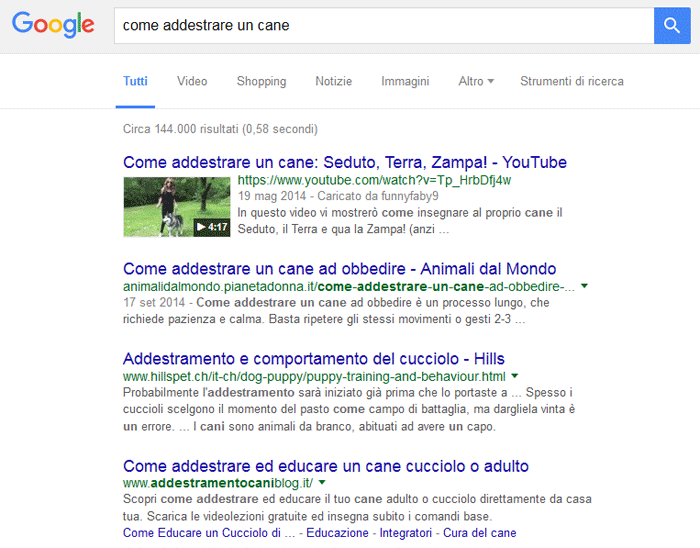The width and height of the screenshot is (700, 548).
Task: Open the Immagini tab
Action: (x=405, y=81)
